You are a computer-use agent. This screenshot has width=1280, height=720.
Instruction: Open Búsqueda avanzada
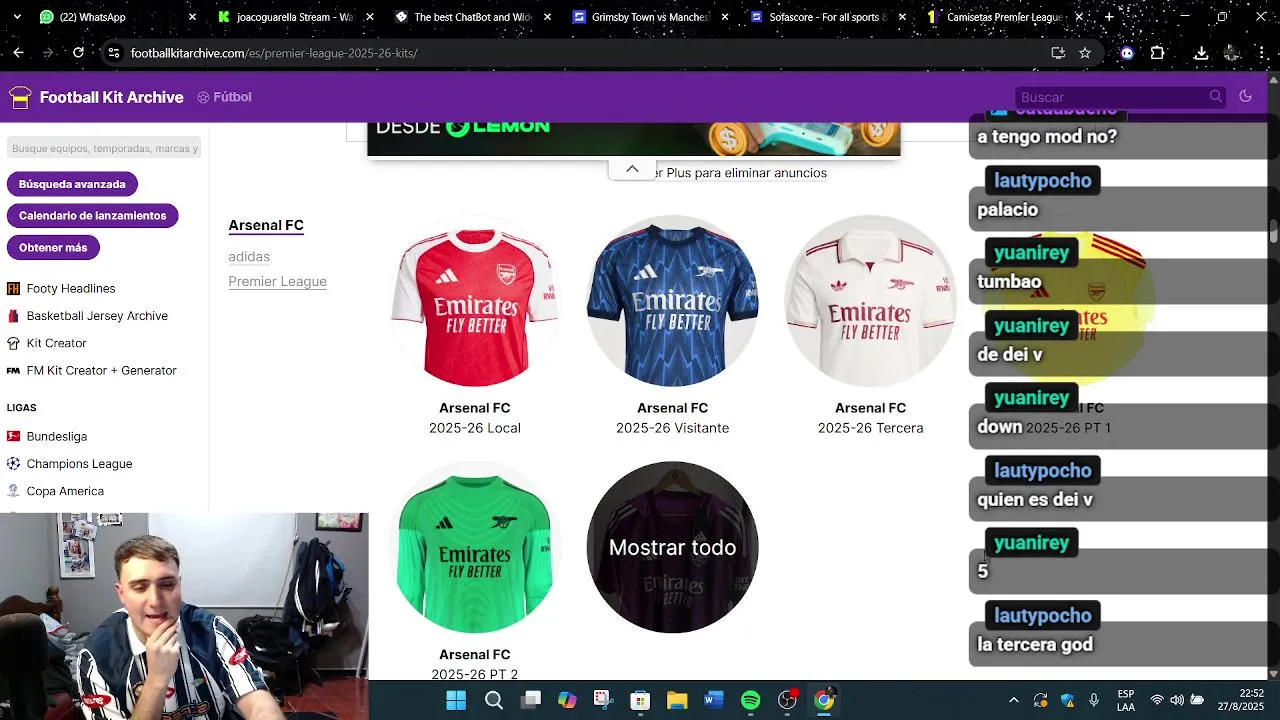(x=72, y=184)
